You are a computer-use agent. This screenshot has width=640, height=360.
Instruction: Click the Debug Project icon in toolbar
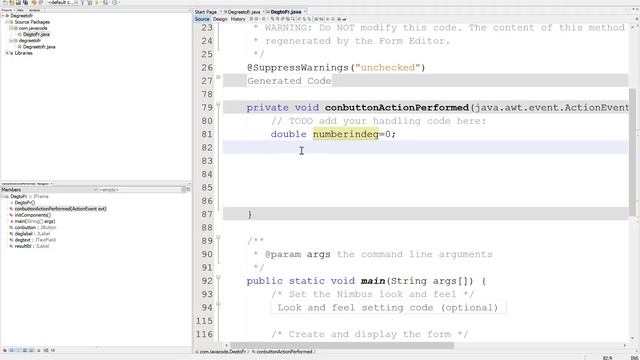pos(105,2)
